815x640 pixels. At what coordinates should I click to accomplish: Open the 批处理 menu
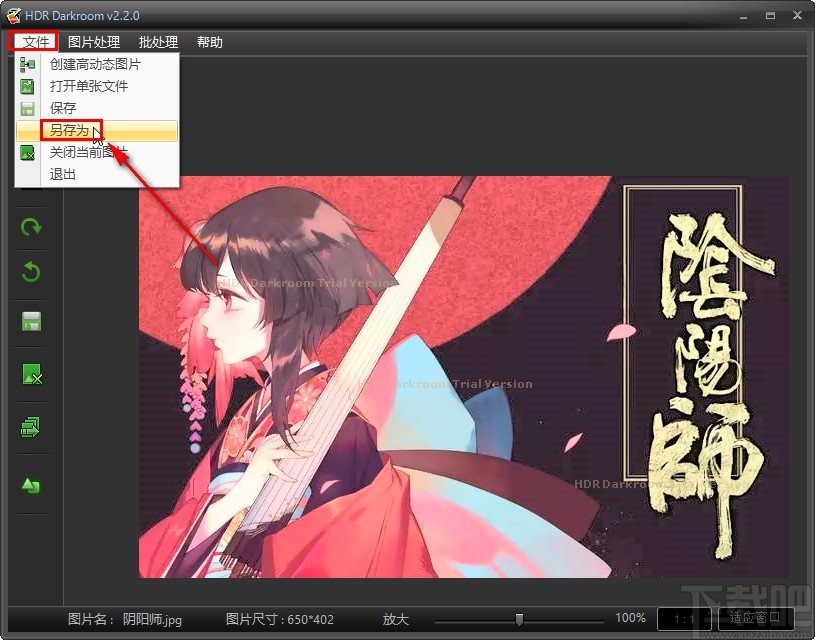point(158,42)
